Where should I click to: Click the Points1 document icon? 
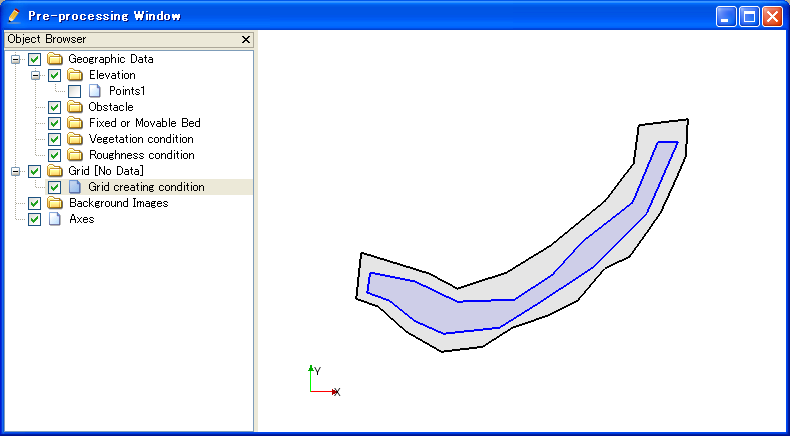pyautogui.click(x=95, y=91)
